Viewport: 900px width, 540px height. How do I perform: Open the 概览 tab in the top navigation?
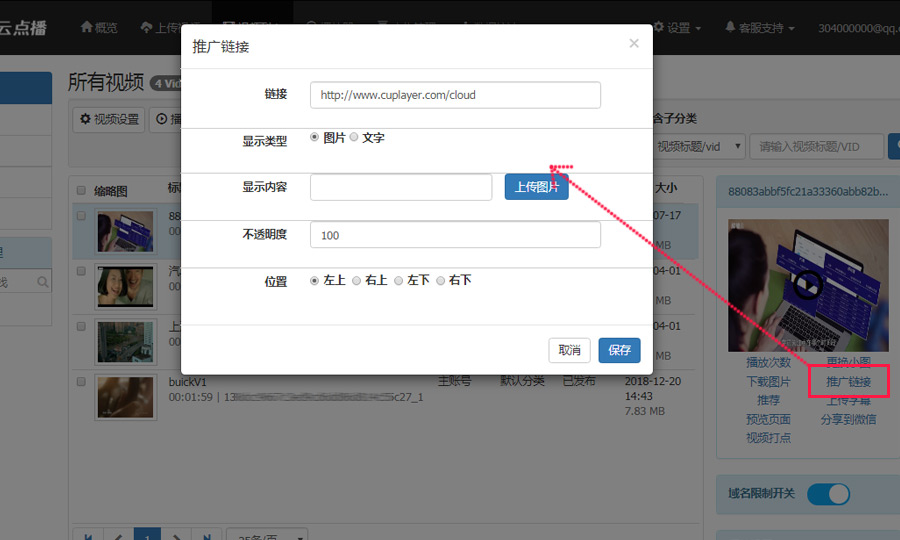click(x=99, y=28)
